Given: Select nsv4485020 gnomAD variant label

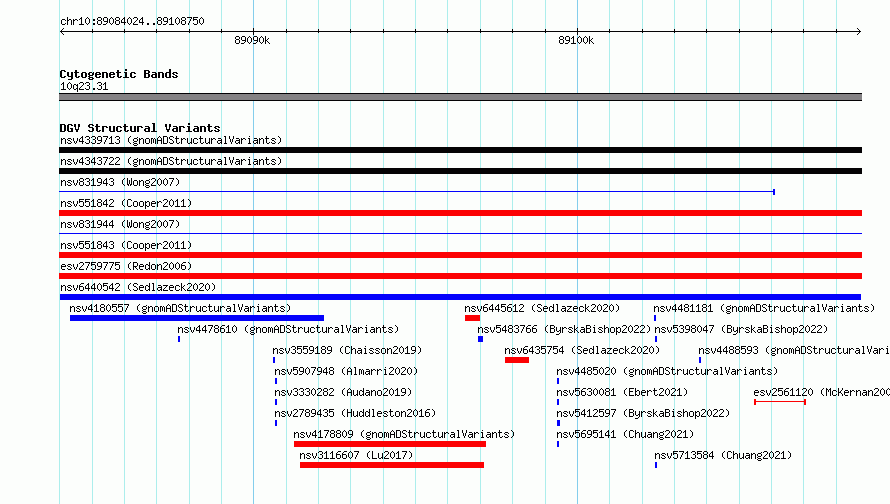Looking at the screenshot, I should pyautogui.click(x=667, y=371).
